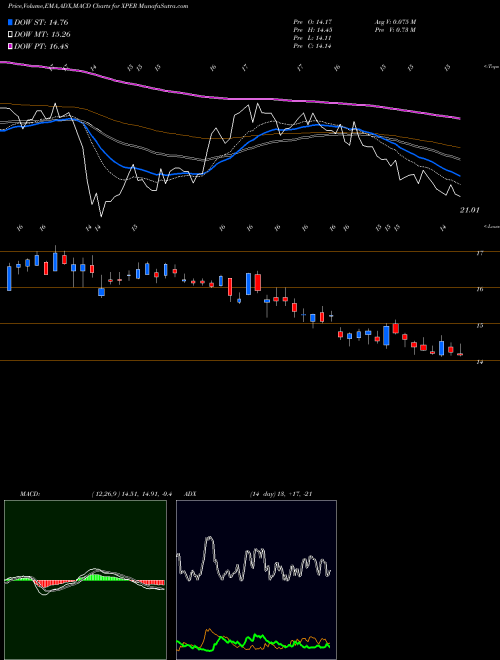The width and height of the screenshot is (500, 660).
Task: Click the white DOW MT legend swatch
Action: pos(10,35)
